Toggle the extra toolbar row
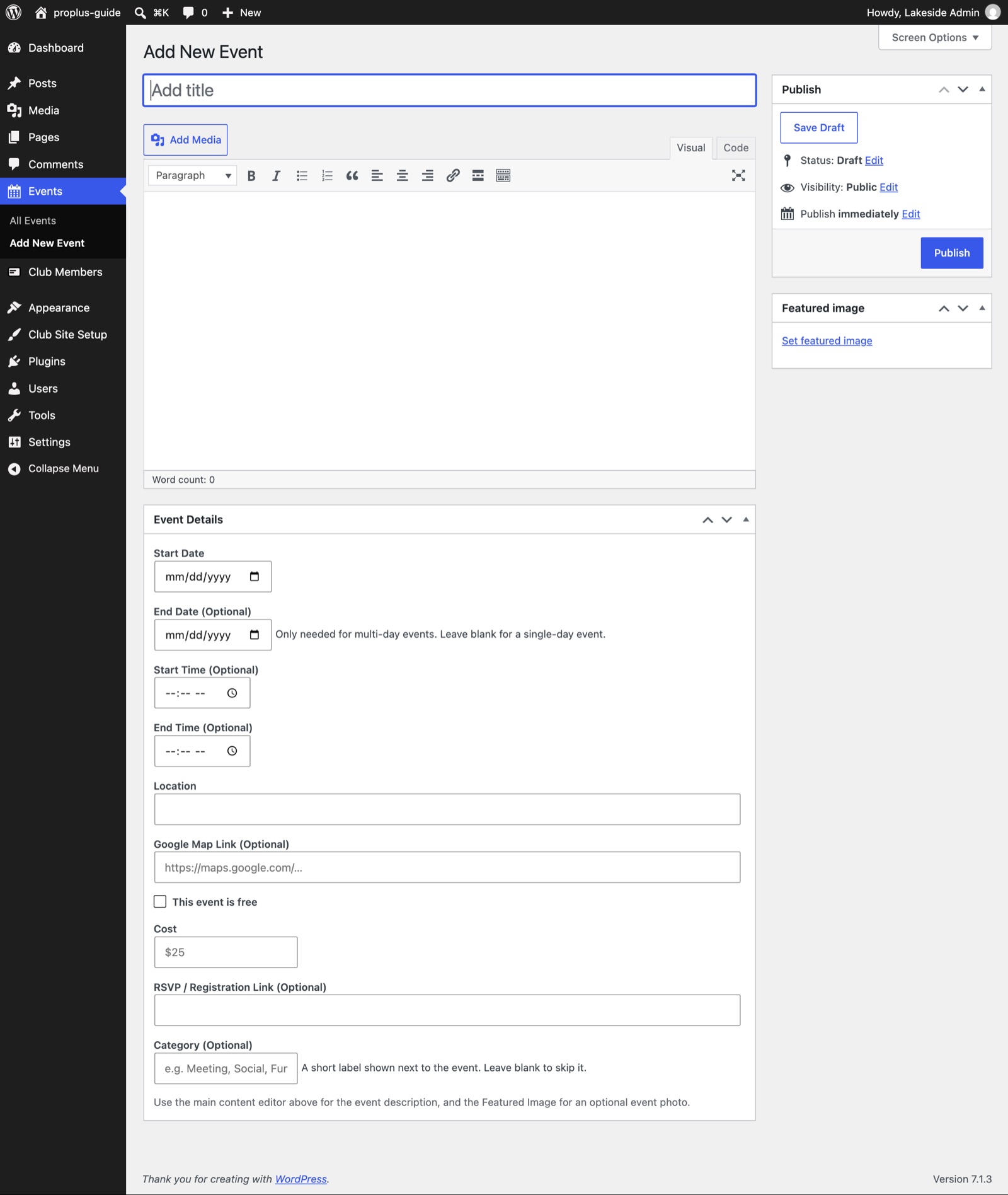The width and height of the screenshot is (1008, 1195). pos(503,176)
